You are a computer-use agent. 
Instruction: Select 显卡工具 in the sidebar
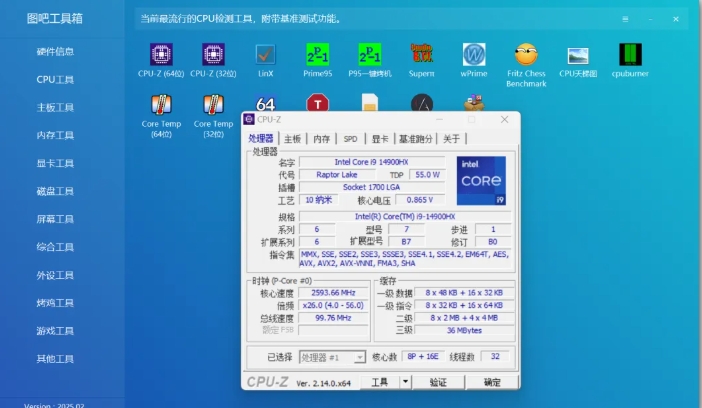click(x=55, y=163)
